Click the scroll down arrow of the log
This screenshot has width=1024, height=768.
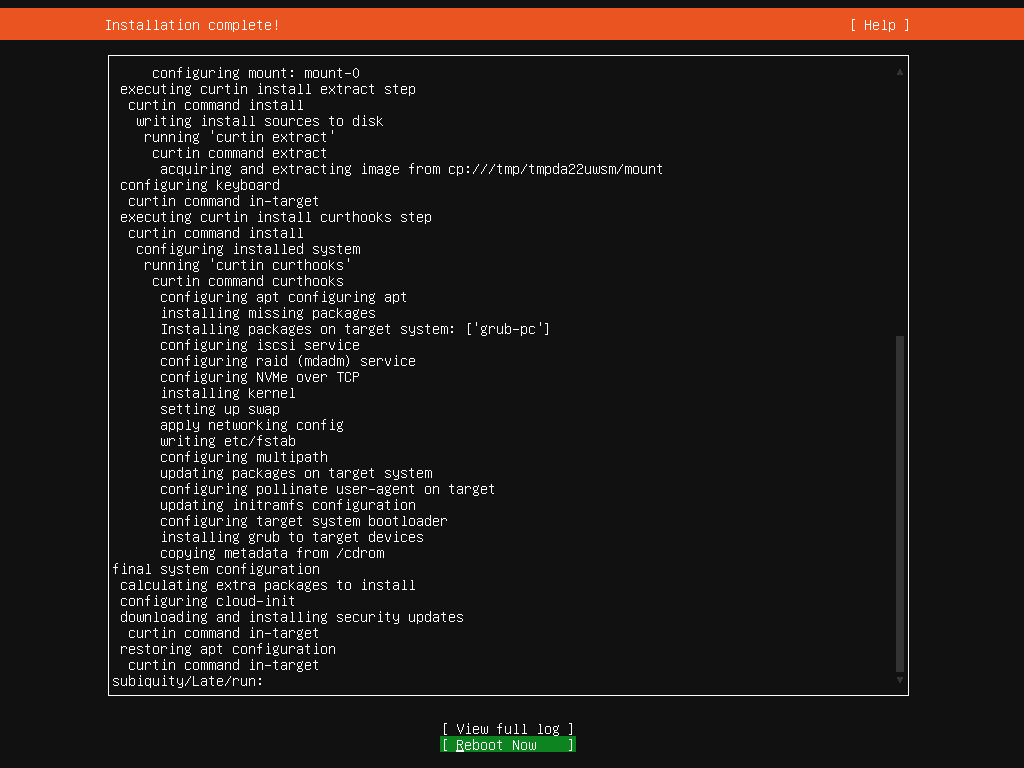point(900,680)
